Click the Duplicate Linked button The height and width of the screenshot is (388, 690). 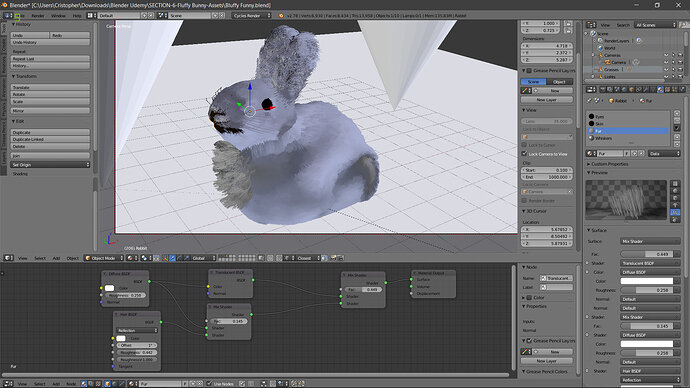(50, 139)
